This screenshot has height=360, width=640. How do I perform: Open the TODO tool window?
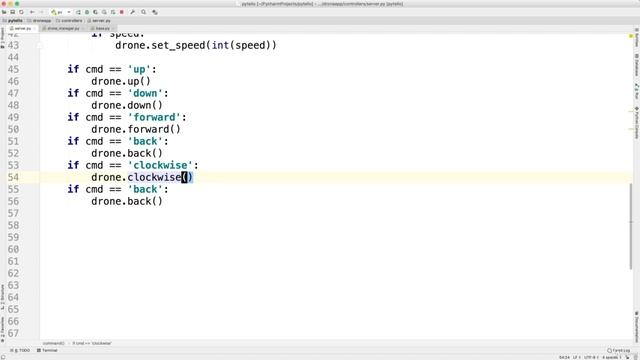tap(20, 351)
